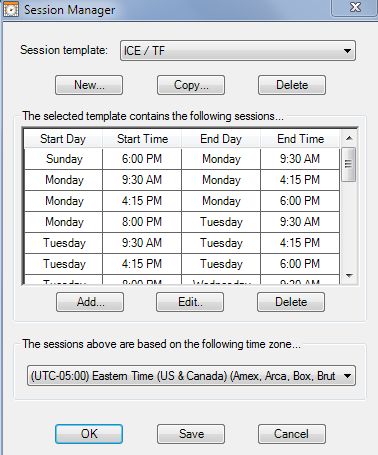
Task: Select the Monday 8:00 PM start time row
Action: (x=182, y=222)
